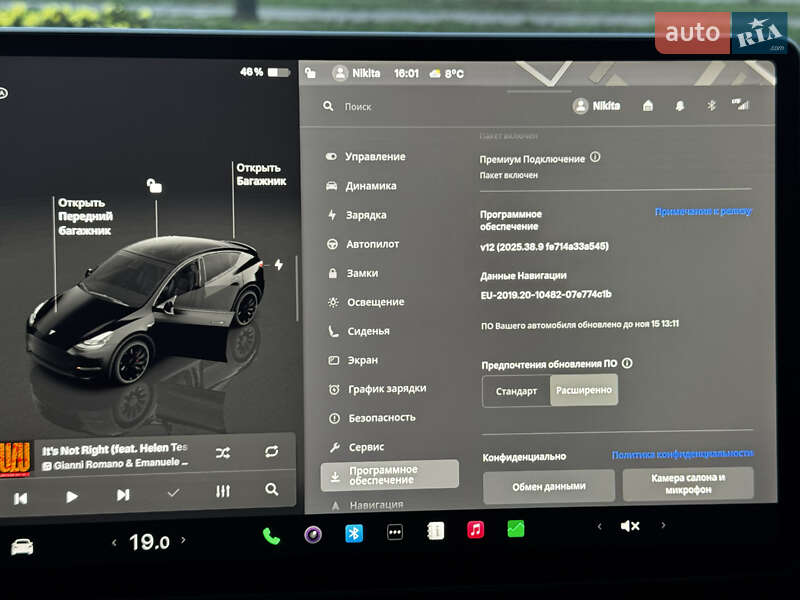This screenshot has height=600, width=800.
Task: Tap the right chevron next to mute
Action: tap(664, 525)
